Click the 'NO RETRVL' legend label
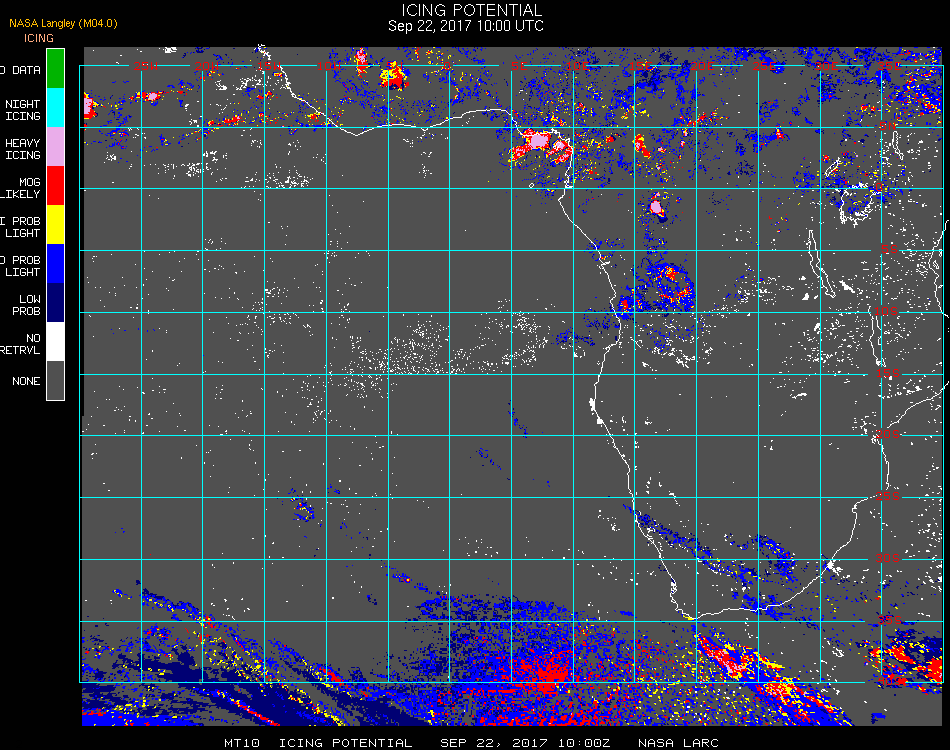Image resolution: width=950 pixels, height=750 pixels. (x=20, y=344)
